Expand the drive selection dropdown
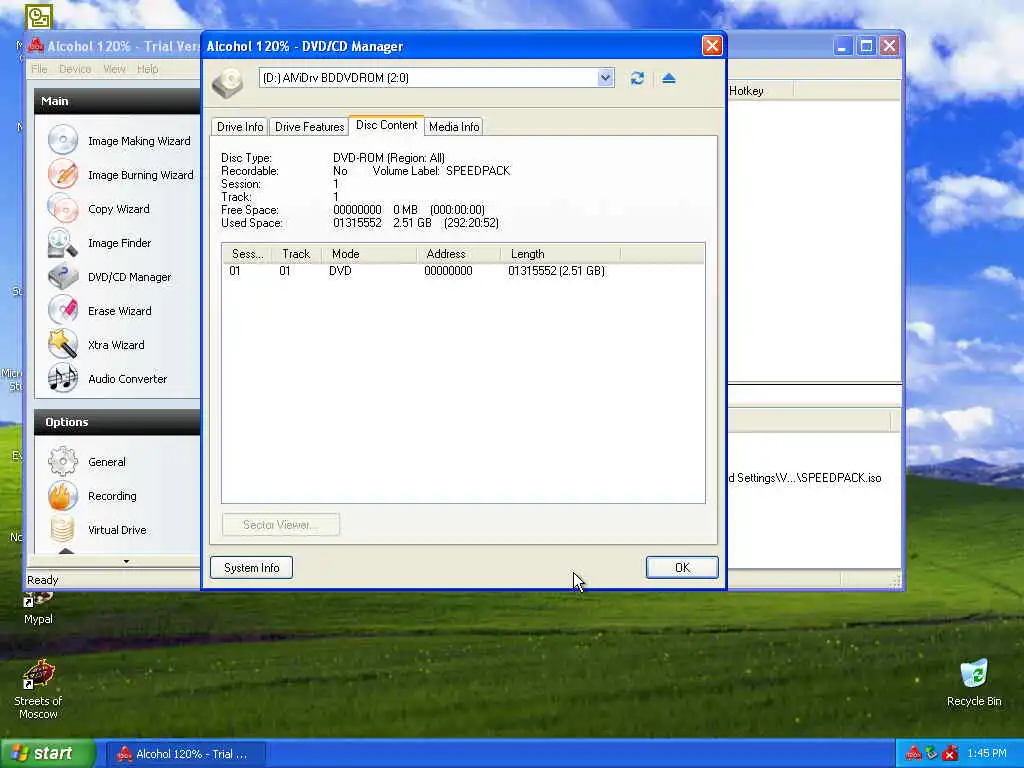This screenshot has width=1024, height=768. [605, 78]
